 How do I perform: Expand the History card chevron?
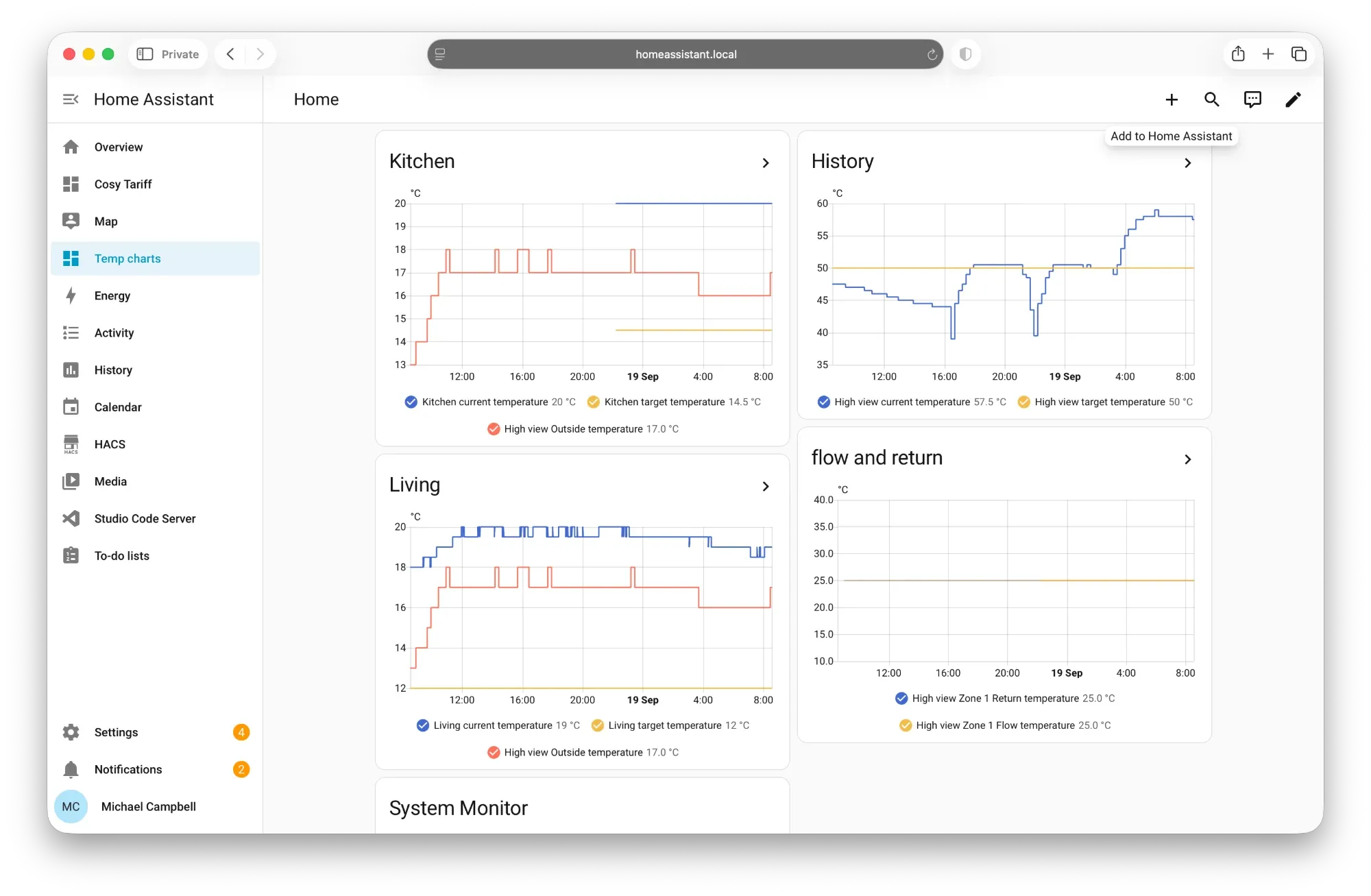point(1188,163)
